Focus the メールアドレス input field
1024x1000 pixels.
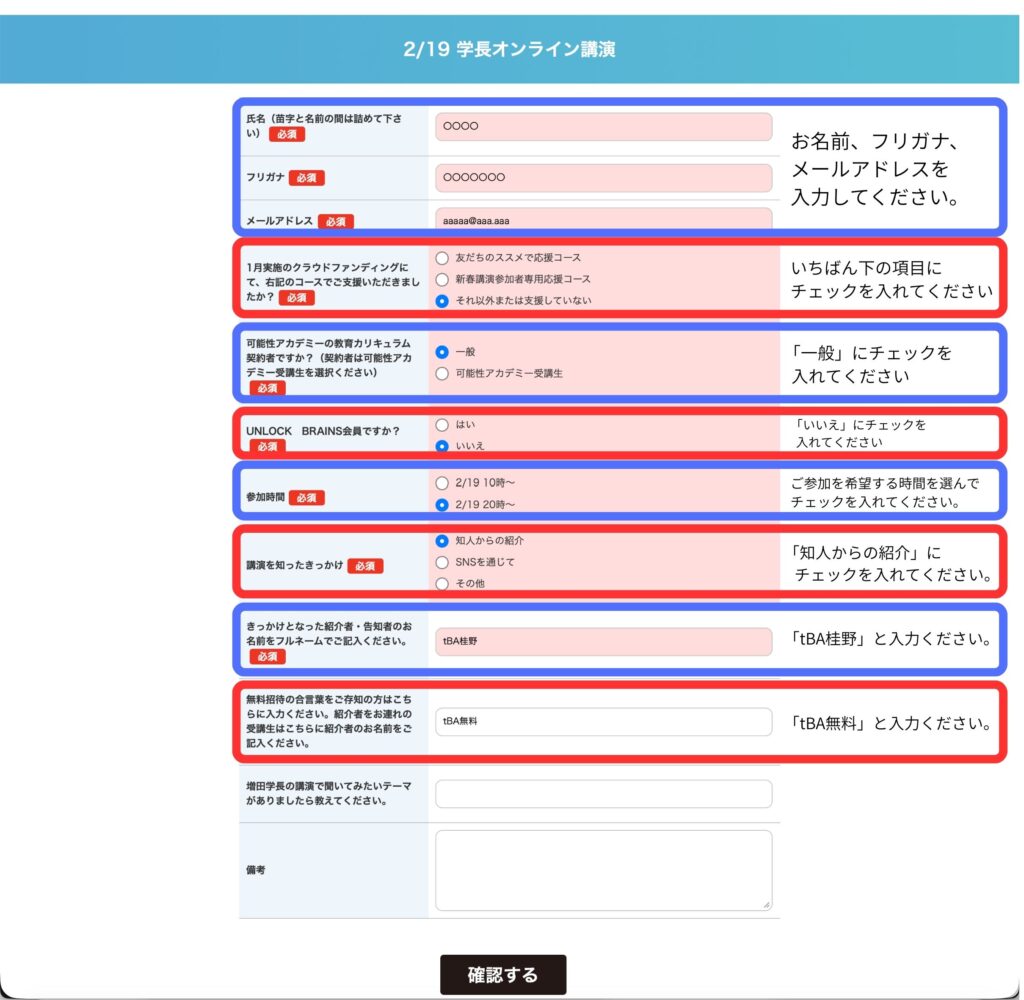coord(603,220)
